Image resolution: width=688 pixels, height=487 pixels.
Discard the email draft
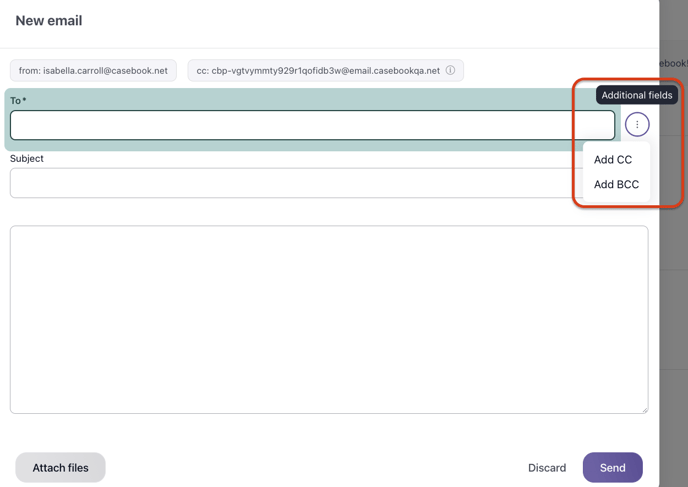[547, 468]
